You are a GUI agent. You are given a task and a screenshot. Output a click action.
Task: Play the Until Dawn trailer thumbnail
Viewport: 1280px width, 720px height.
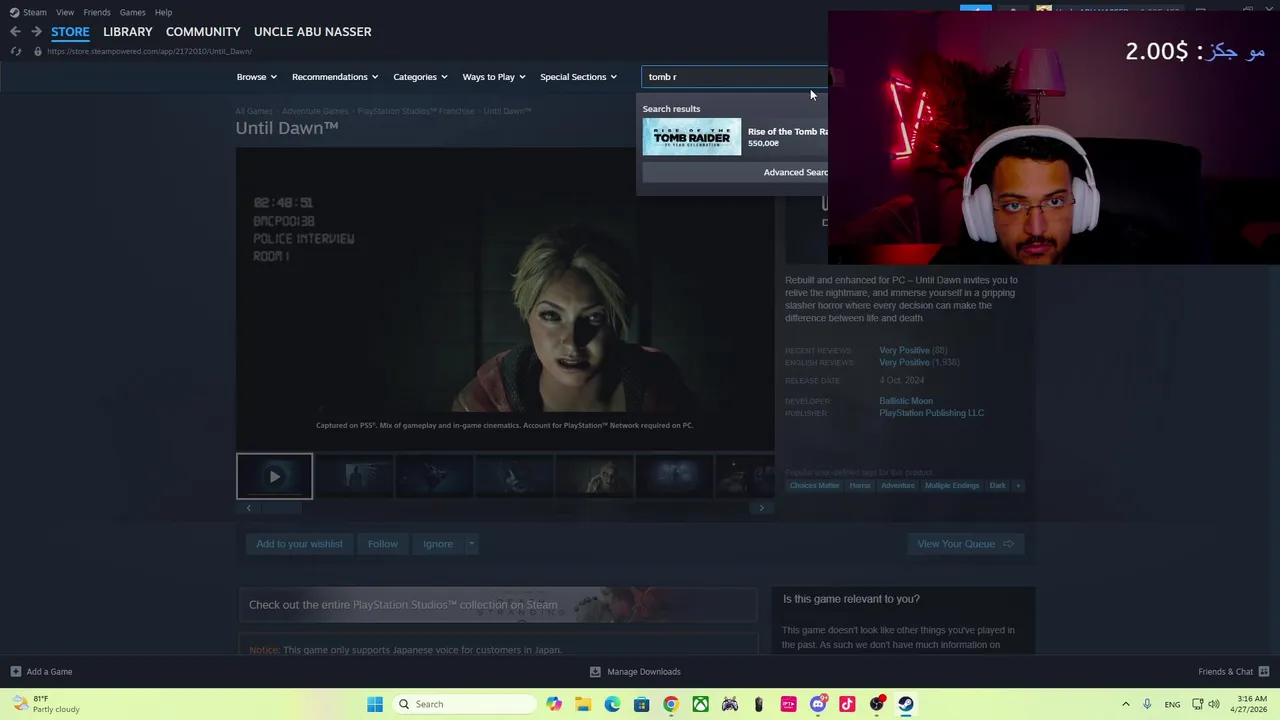pyautogui.click(x=274, y=476)
